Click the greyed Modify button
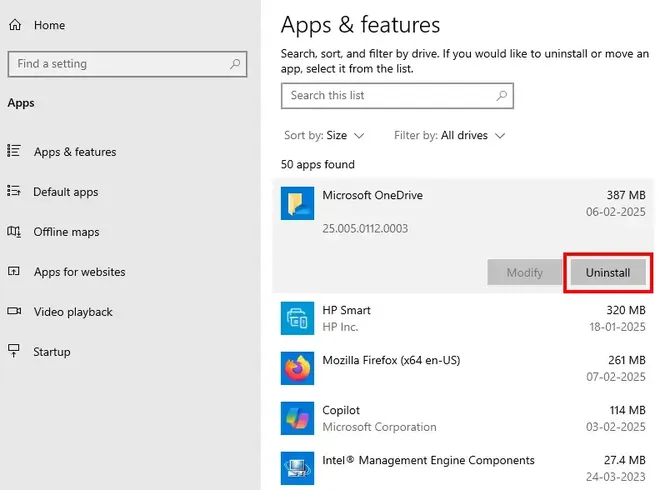This screenshot has width=660, height=490. [x=524, y=272]
